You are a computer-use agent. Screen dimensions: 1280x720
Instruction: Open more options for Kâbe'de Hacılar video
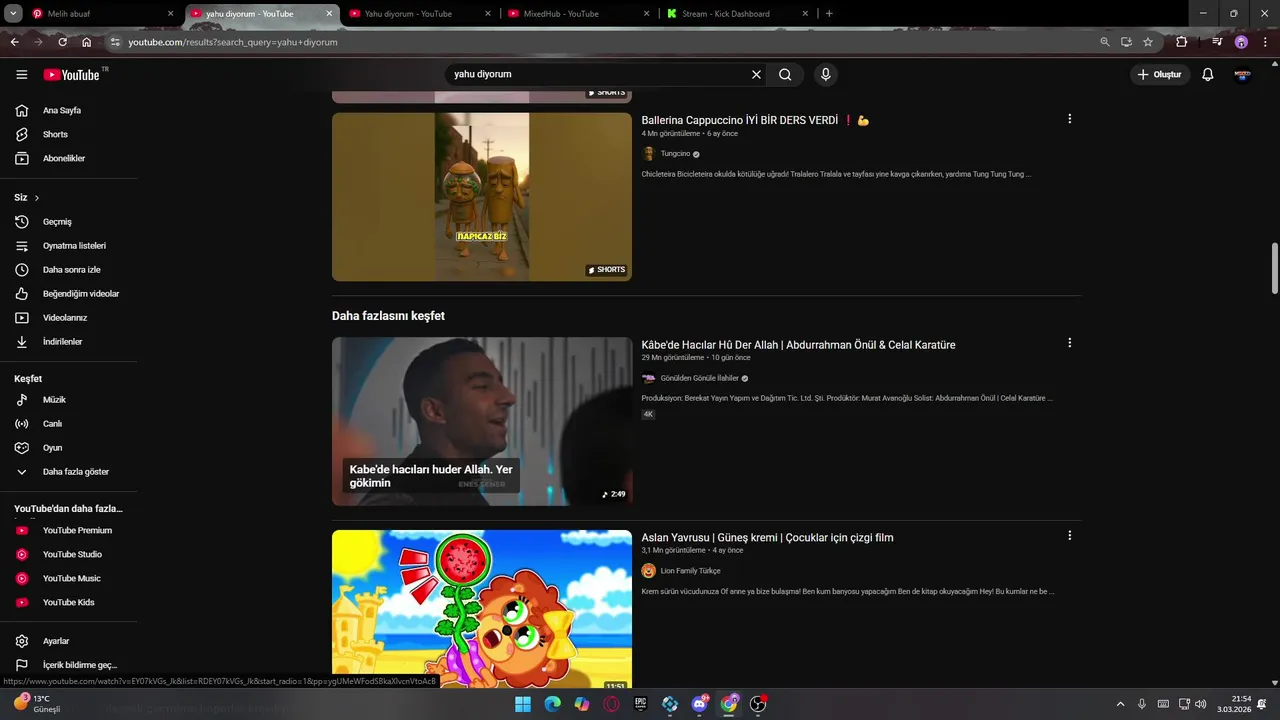tap(1069, 343)
